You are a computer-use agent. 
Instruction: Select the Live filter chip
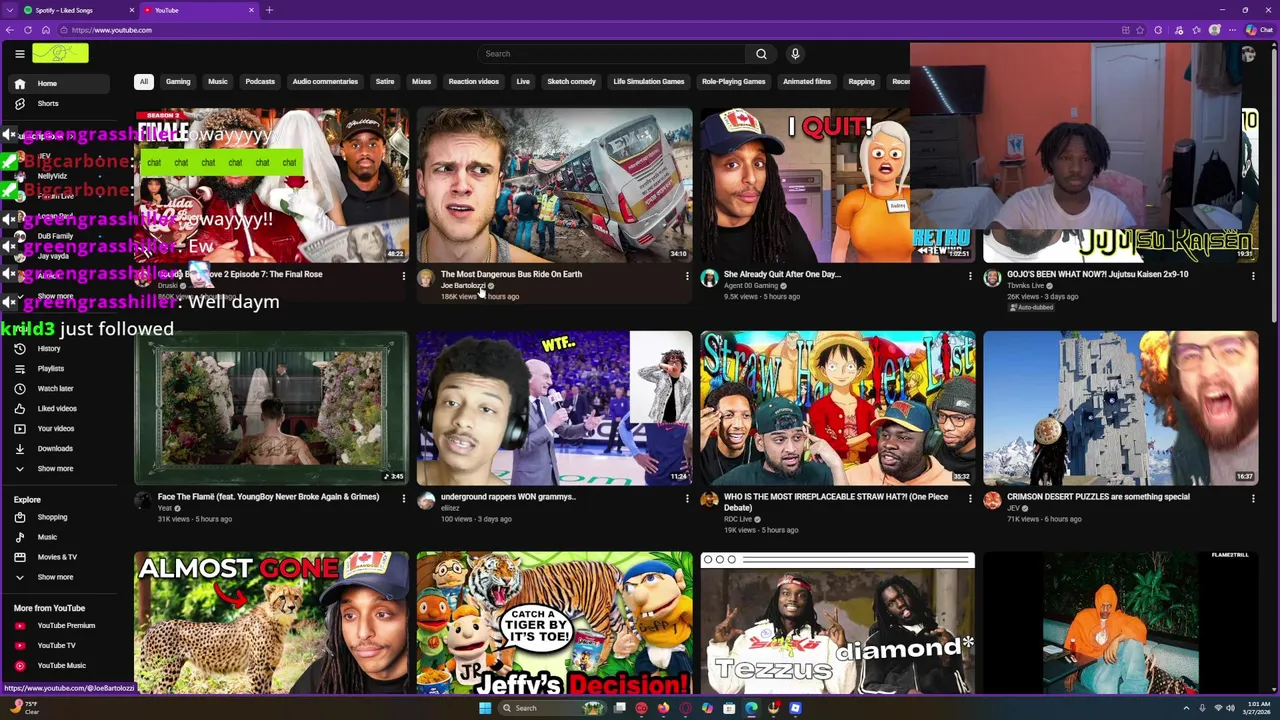click(523, 82)
